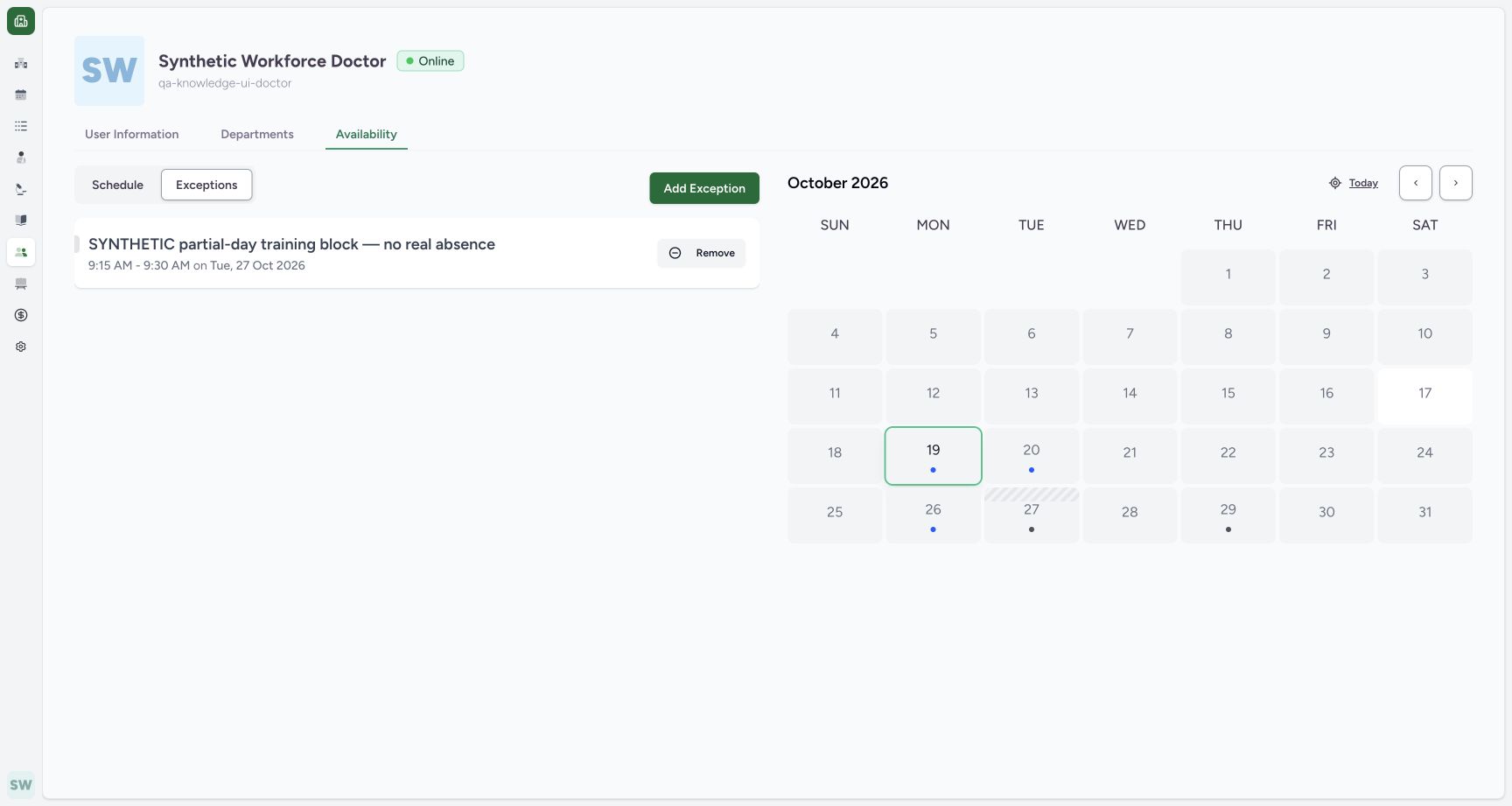The height and width of the screenshot is (806, 1512).
Task: Select October 1 in the calendar
Action: click(1228, 277)
